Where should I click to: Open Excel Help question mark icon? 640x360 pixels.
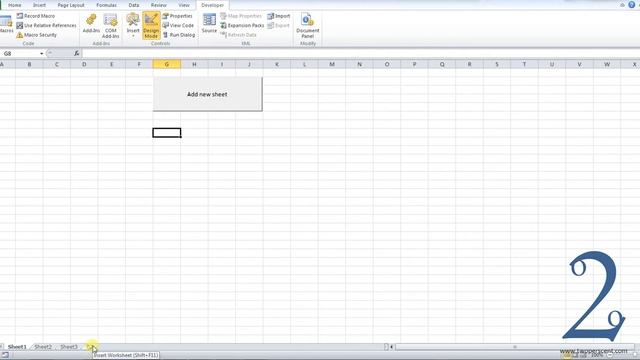tap(631, 5)
